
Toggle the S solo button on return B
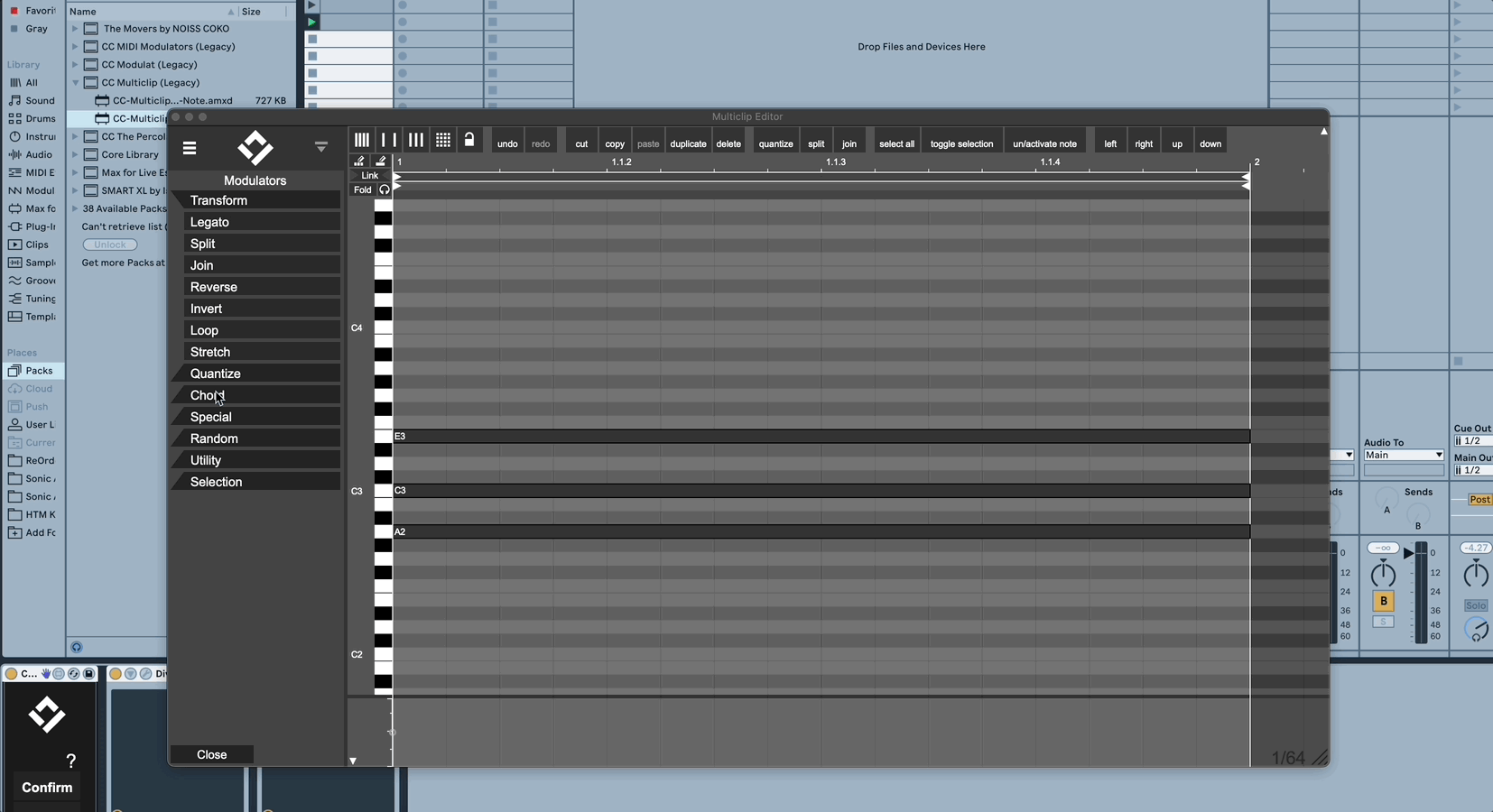(1383, 622)
